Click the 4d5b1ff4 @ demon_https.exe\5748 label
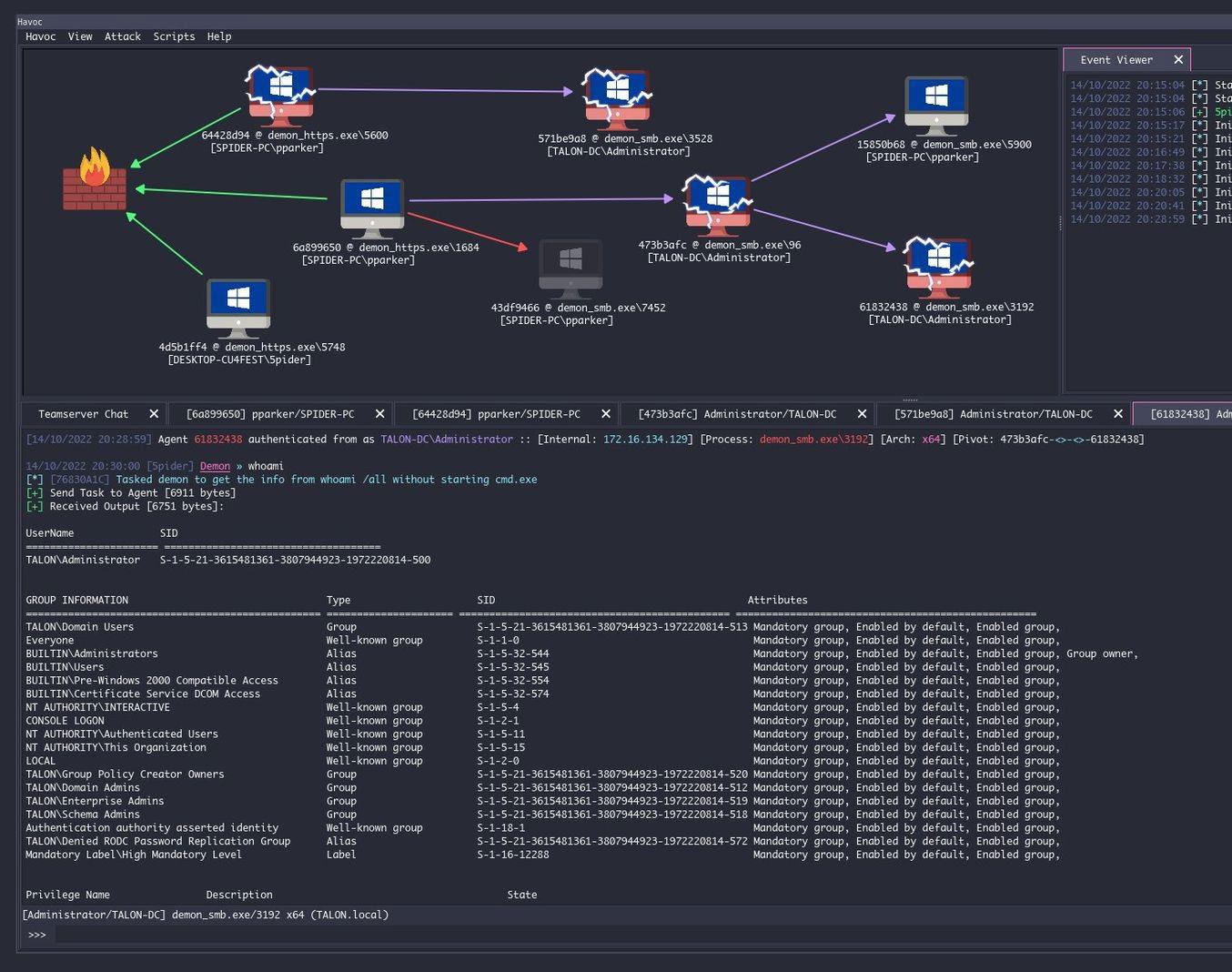 click(252, 348)
